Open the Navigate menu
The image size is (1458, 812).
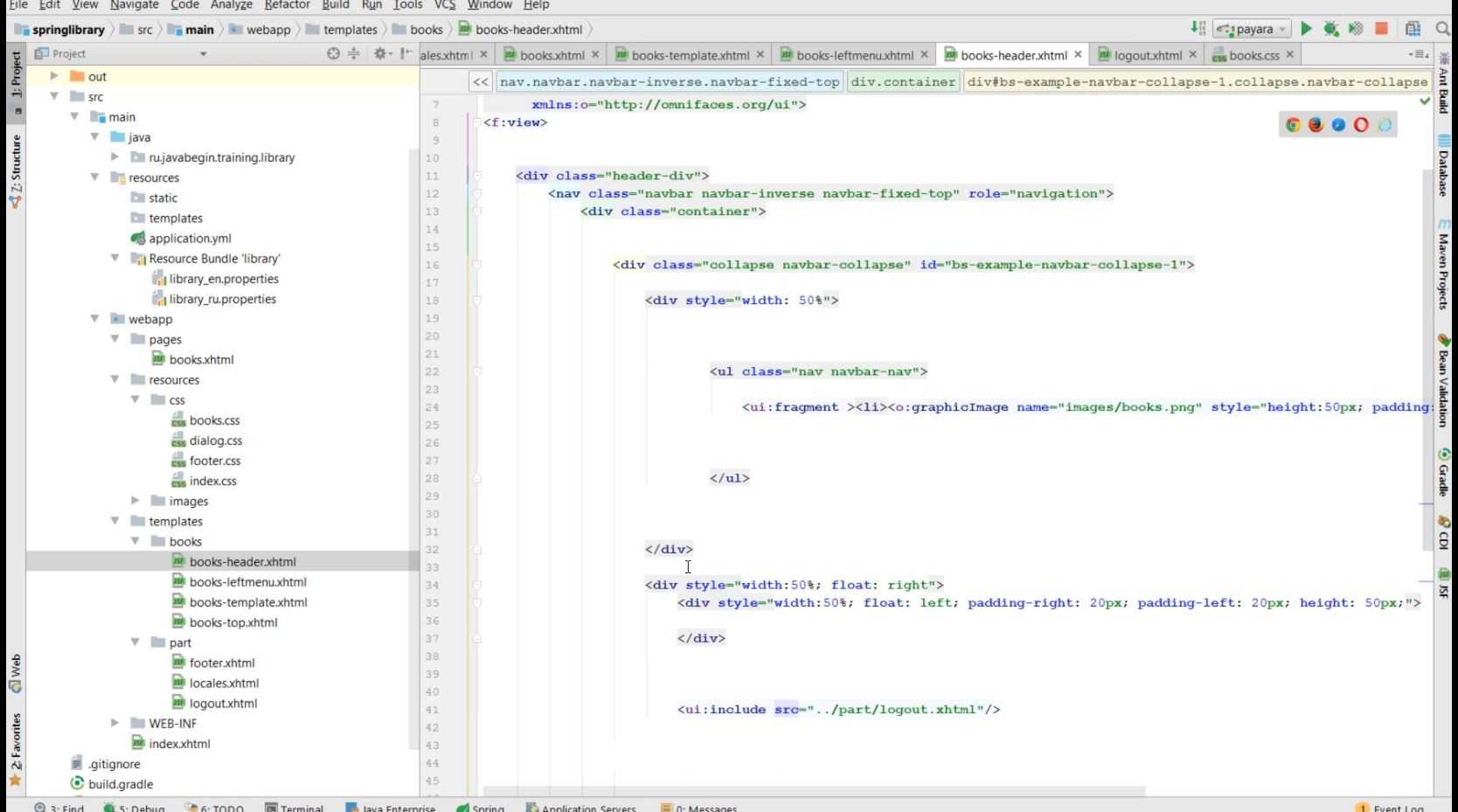(x=135, y=5)
